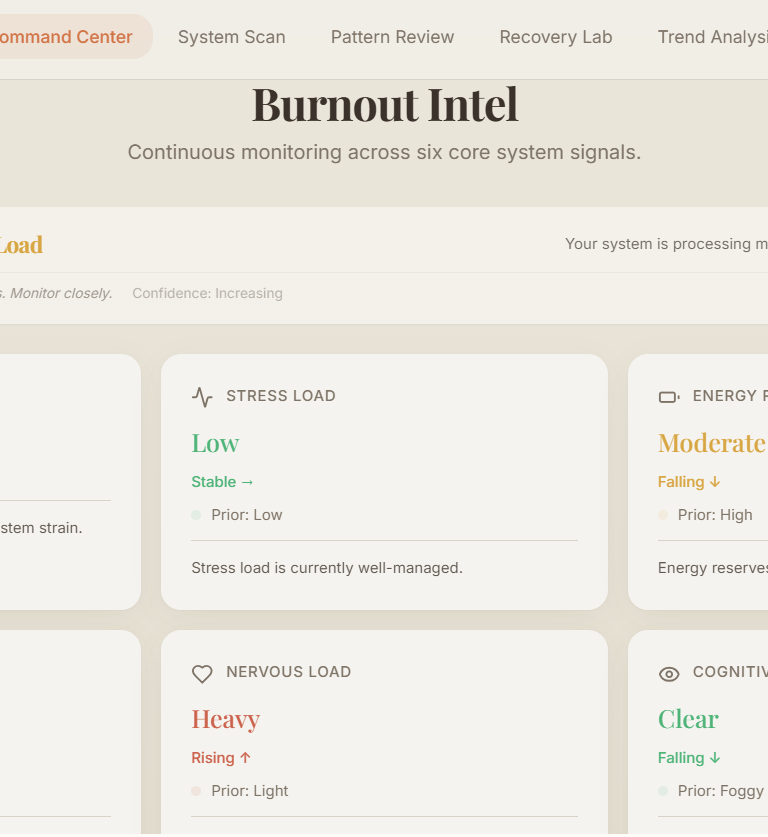Click the STRESS LOAD card title
Screen dimensions: 768x837
281,396
